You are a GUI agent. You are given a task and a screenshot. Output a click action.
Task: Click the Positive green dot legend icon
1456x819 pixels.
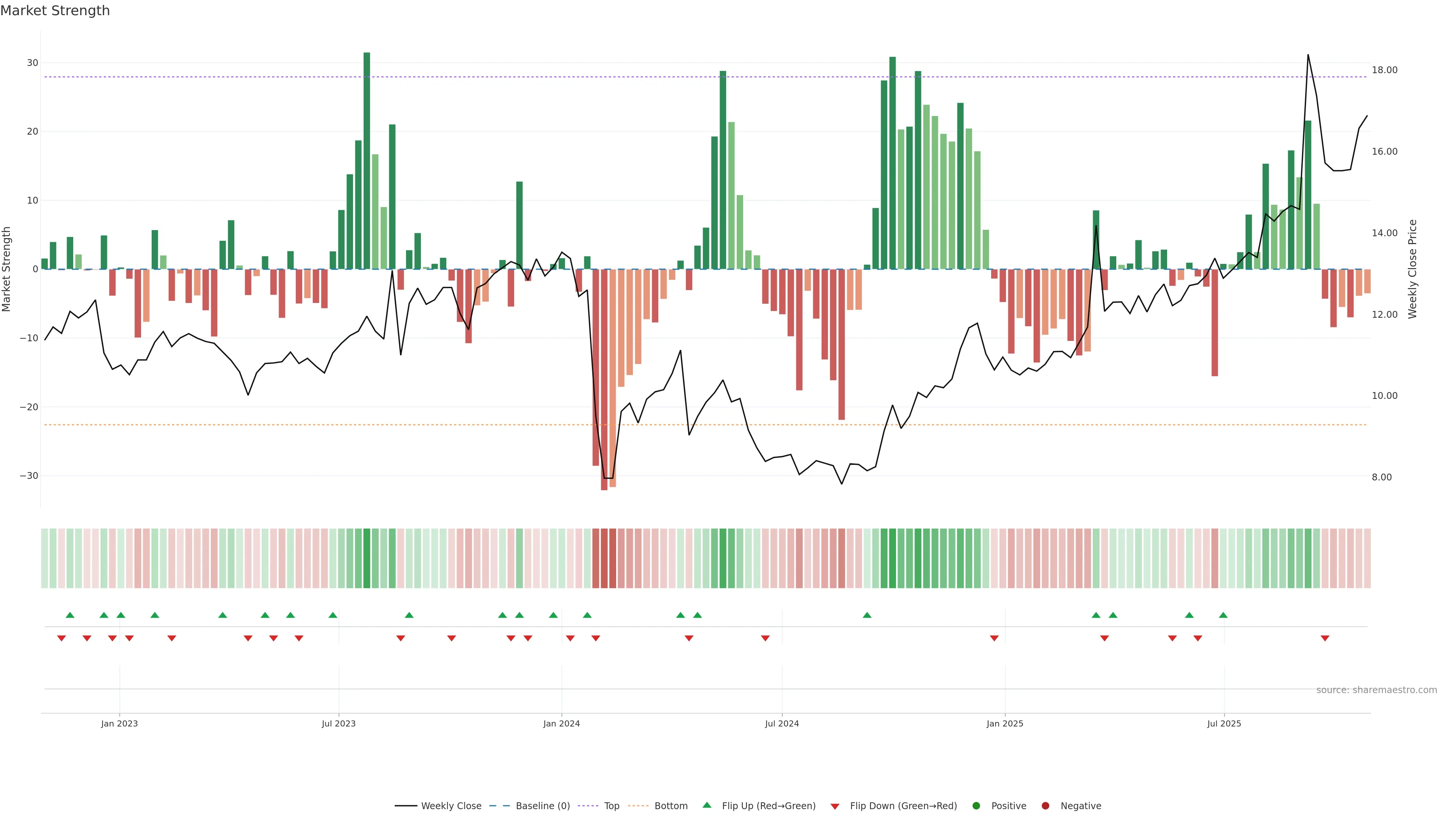(976, 806)
